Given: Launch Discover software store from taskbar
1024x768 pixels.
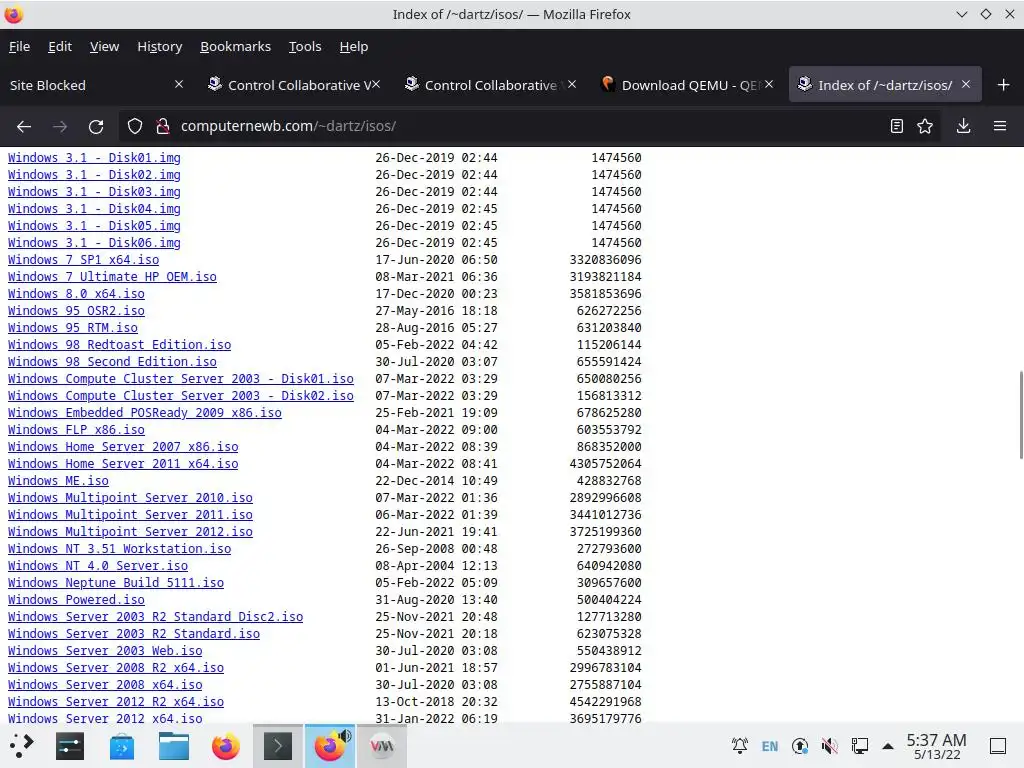Looking at the screenshot, I should click(121, 746).
